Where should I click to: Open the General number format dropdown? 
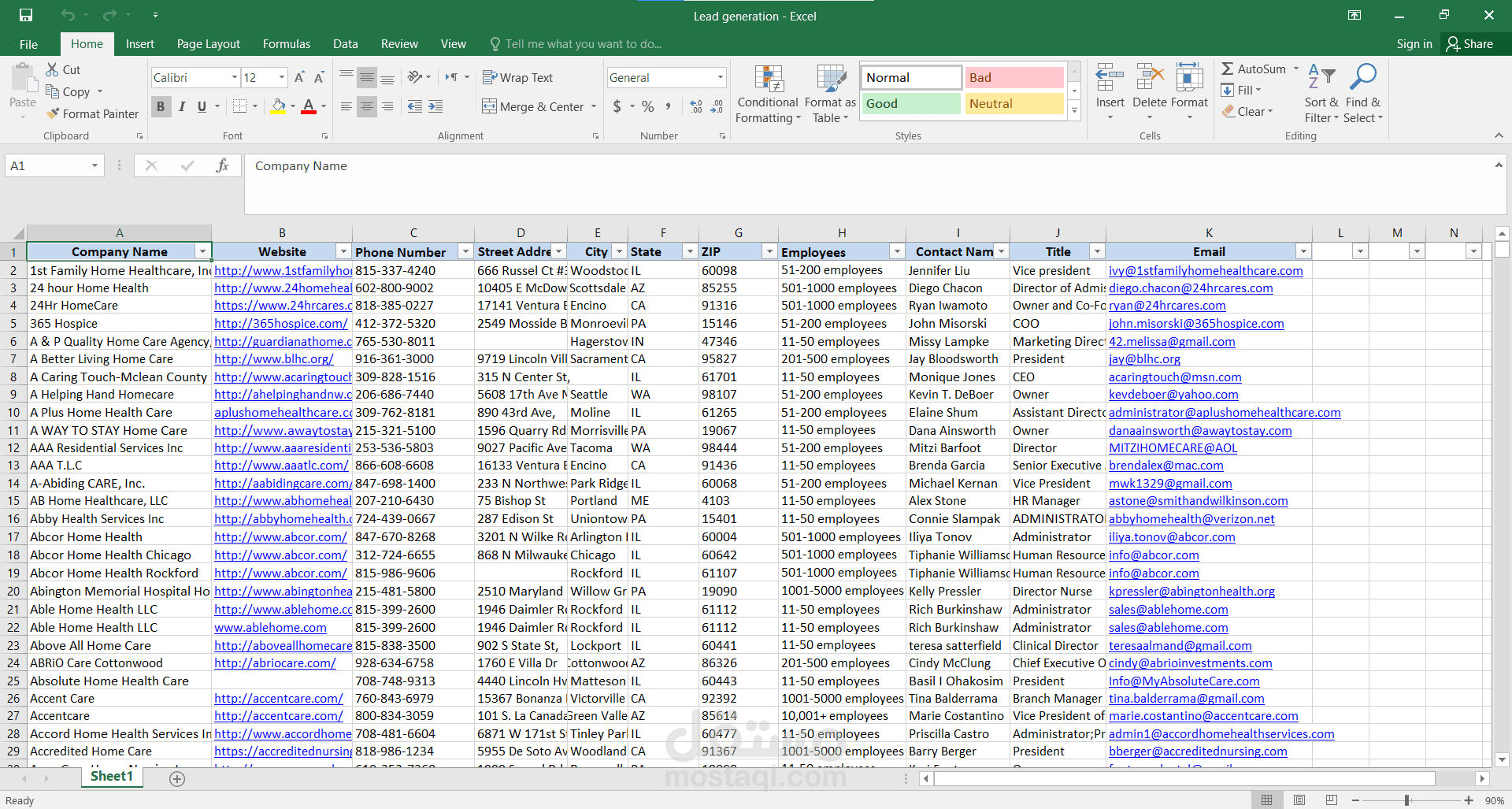(x=720, y=77)
